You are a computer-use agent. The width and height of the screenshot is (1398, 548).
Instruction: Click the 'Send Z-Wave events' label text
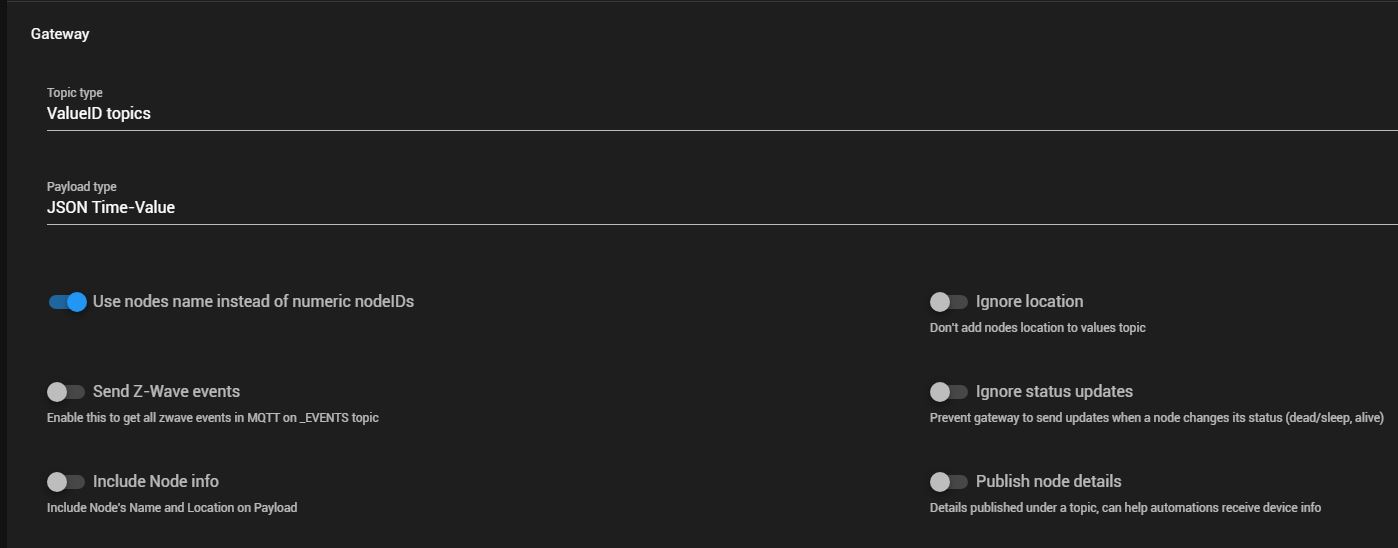tap(166, 391)
